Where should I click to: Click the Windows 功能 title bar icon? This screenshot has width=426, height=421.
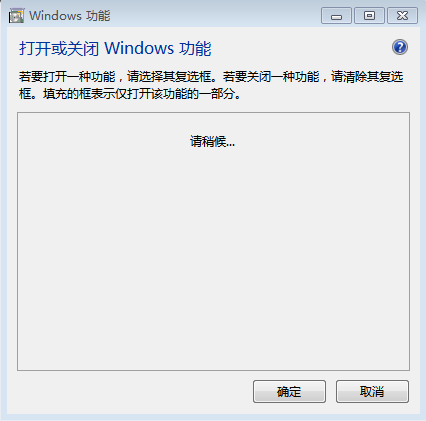pos(16,16)
